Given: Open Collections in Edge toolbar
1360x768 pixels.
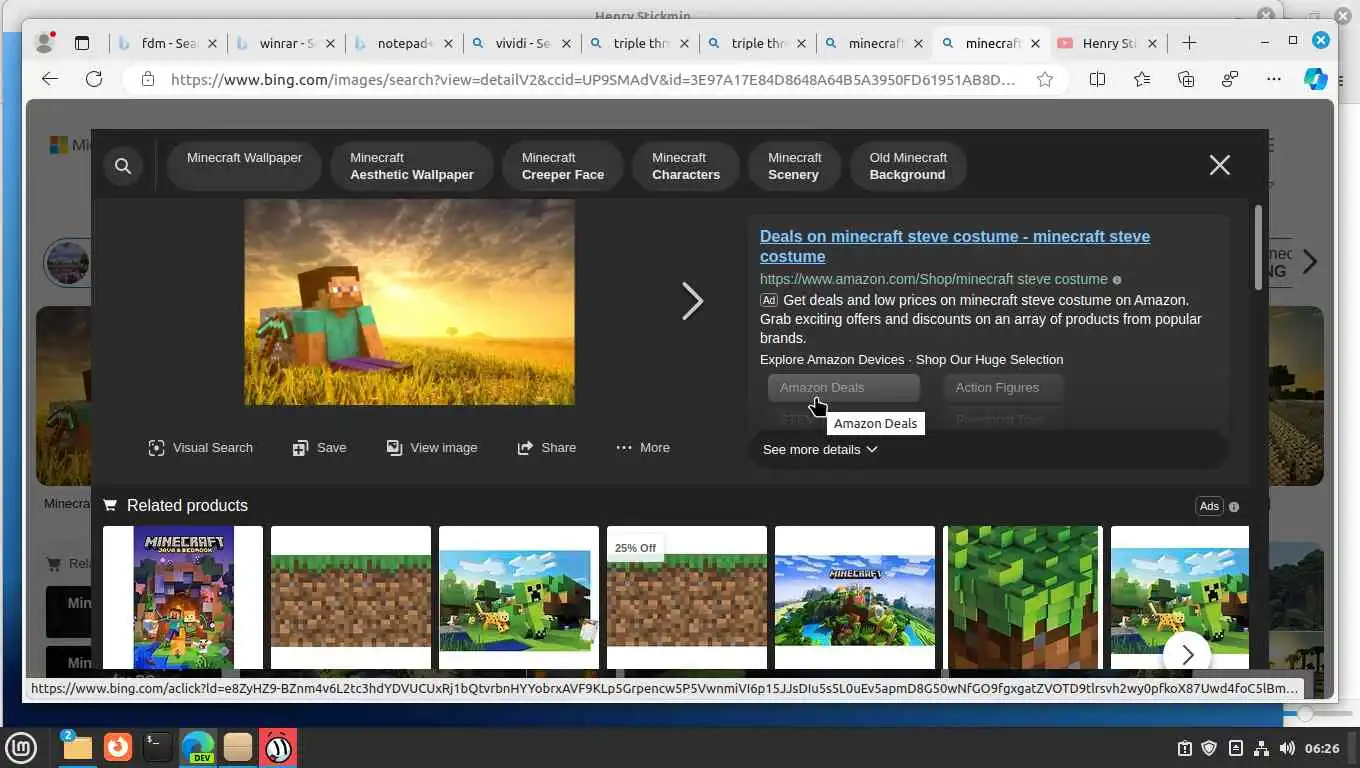Looking at the screenshot, I should point(1186,79).
